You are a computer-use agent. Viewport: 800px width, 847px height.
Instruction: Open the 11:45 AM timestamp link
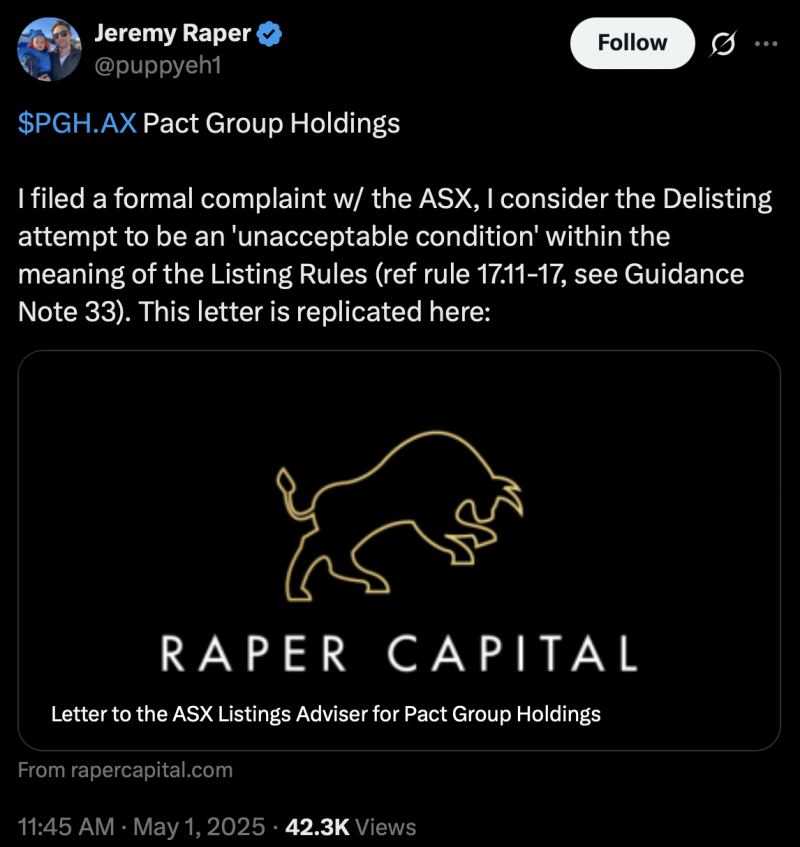(65, 827)
